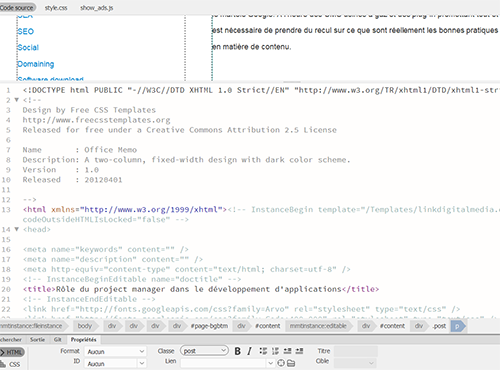This screenshot has width=500, height=370.
Task: Switch Properties panel to CSS mode
Action: click(x=11, y=364)
